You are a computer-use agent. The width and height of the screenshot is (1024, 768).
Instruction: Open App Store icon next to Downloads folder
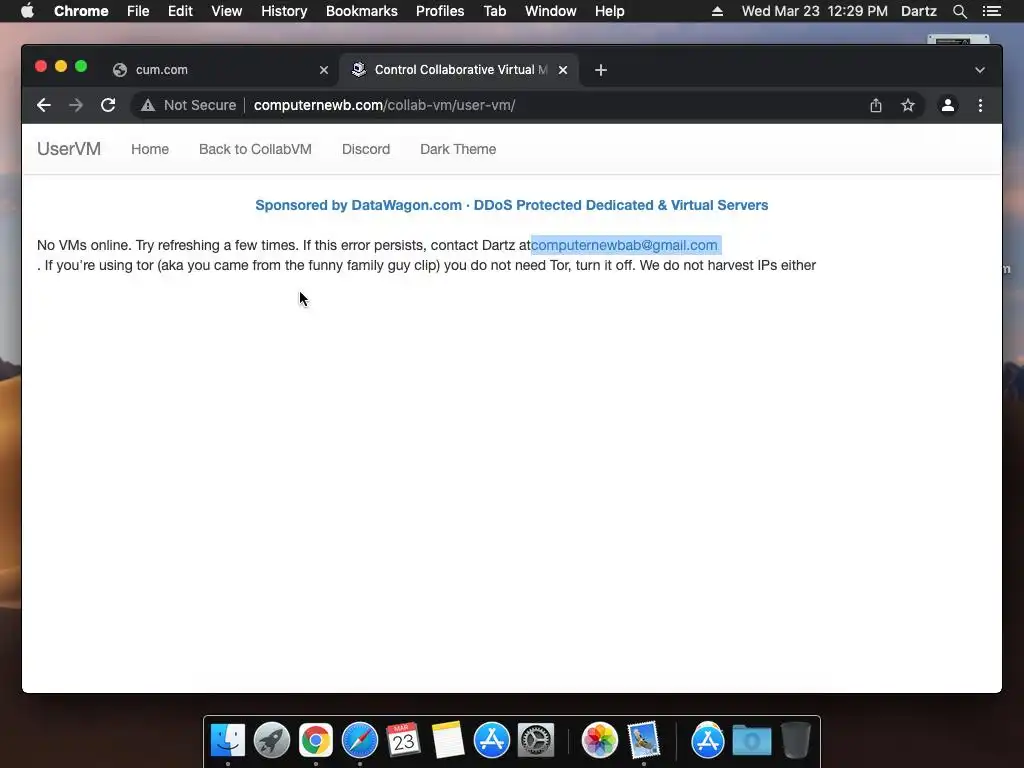708,741
